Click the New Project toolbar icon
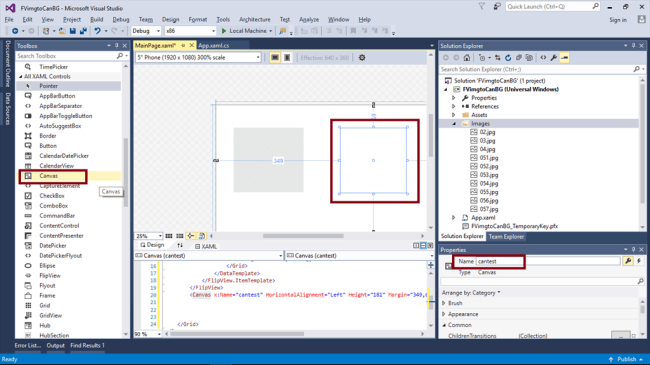The image size is (650, 365). [46, 31]
